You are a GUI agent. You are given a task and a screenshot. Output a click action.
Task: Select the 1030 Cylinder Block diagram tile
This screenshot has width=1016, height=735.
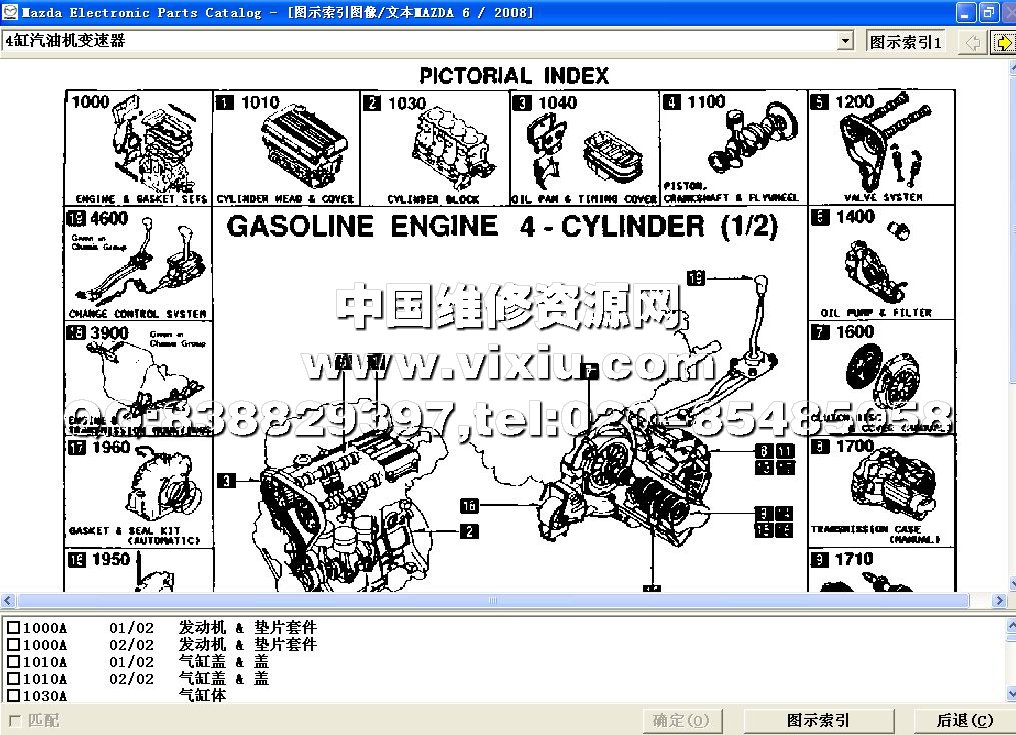point(434,148)
